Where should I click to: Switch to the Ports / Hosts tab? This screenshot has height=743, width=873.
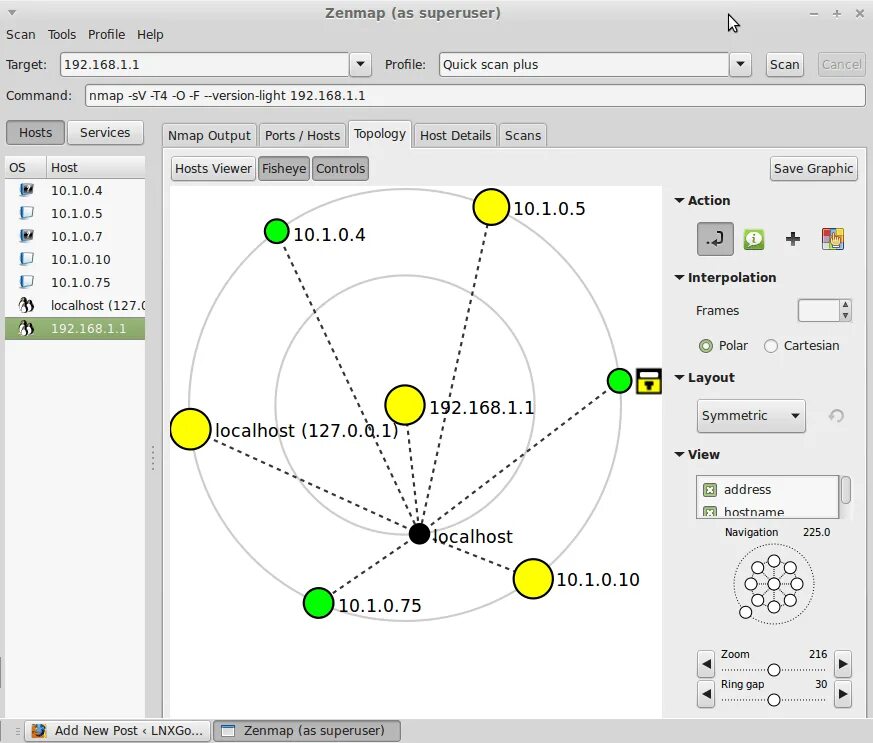click(302, 135)
